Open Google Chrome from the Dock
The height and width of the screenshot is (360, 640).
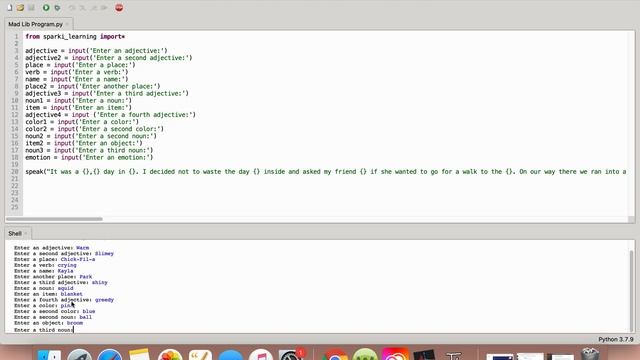click(x=336, y=355)
